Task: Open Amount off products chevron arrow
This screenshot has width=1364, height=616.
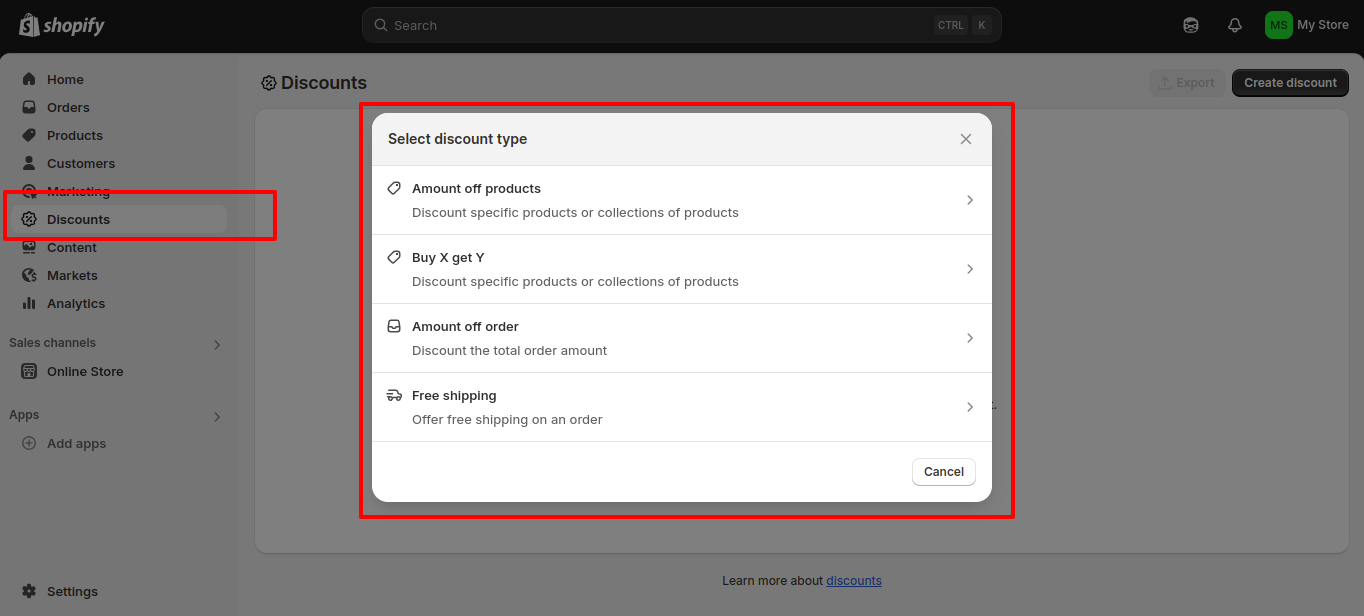Action: click(x=969, y=200)
